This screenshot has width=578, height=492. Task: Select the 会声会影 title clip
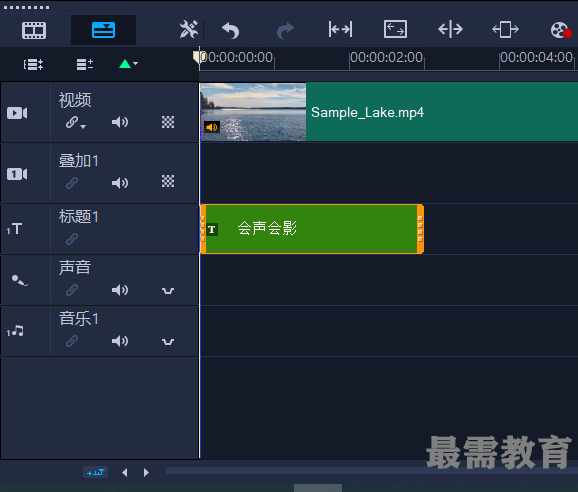click(312, 229)
